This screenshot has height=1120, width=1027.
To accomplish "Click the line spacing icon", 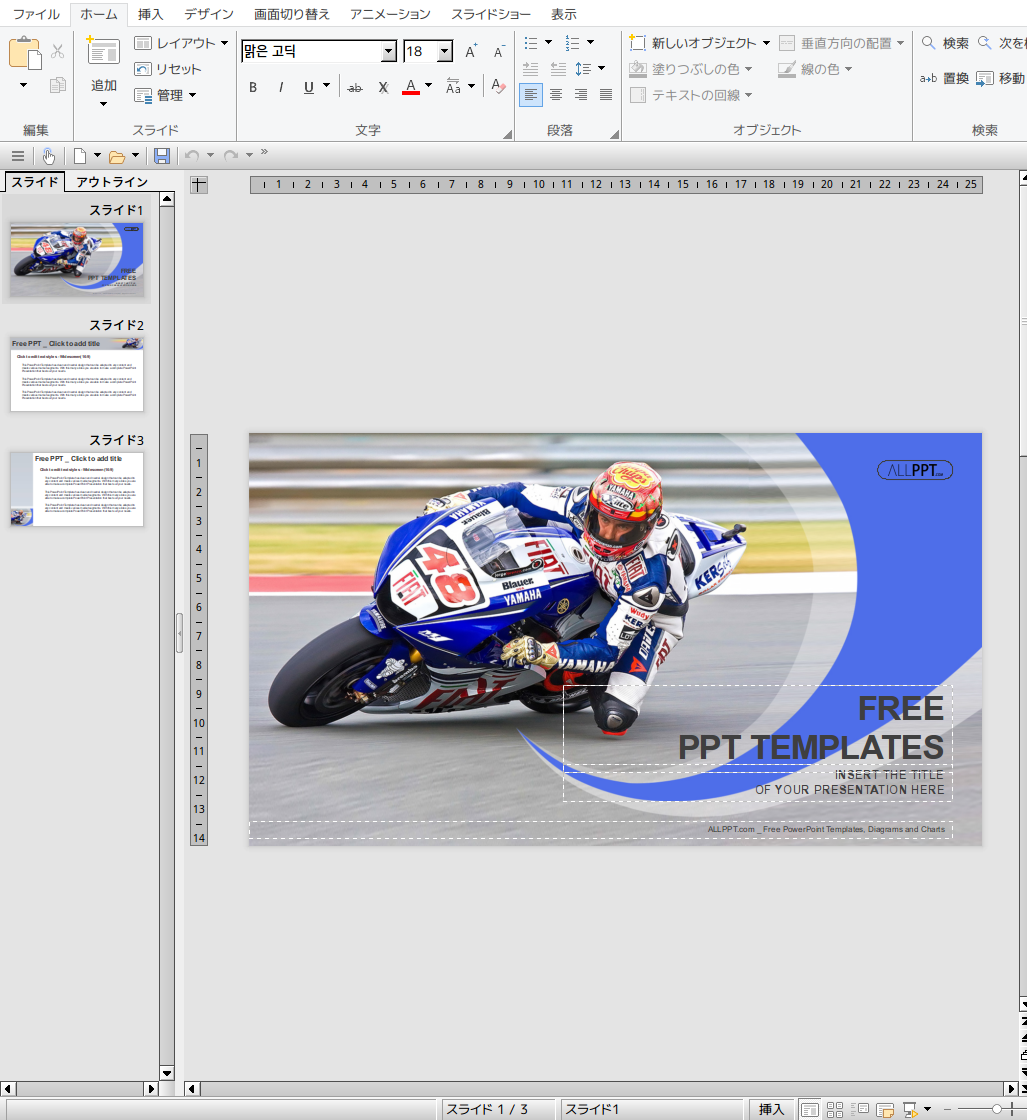I will (583, 69).
